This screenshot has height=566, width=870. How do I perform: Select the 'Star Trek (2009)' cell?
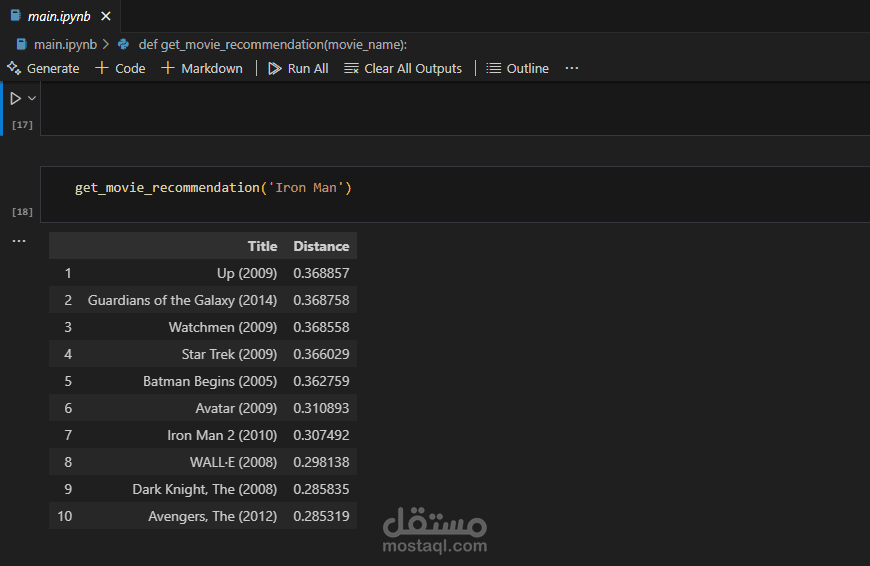229,354
